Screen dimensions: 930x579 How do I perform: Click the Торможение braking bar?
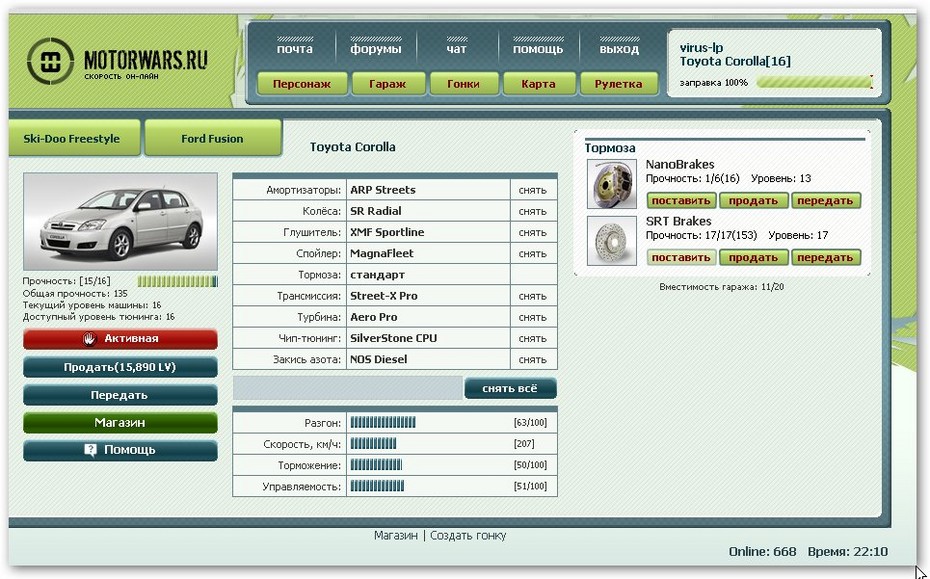(x=376, y=465)
